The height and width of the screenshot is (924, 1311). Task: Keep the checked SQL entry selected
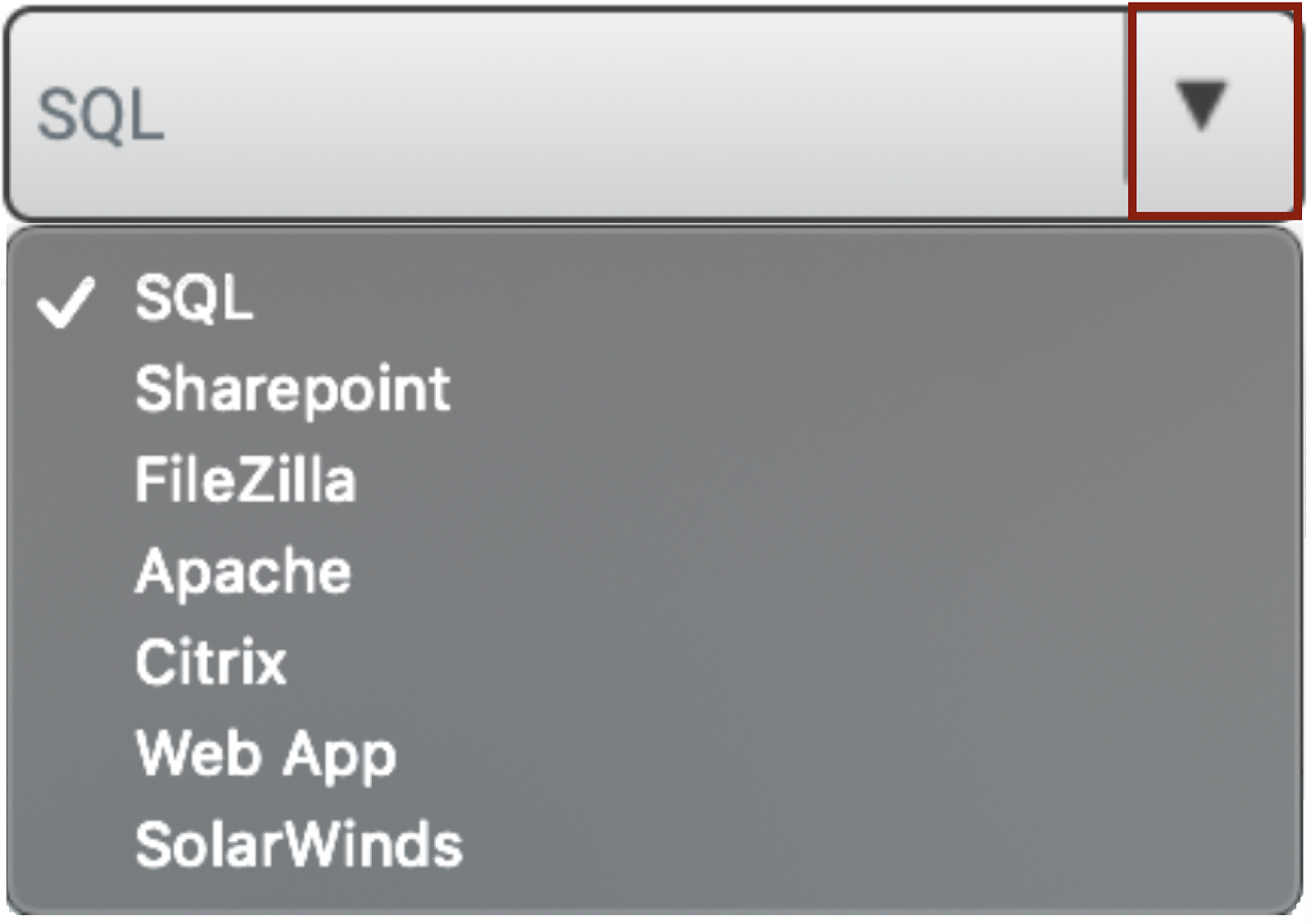click(x=194, y=298)
